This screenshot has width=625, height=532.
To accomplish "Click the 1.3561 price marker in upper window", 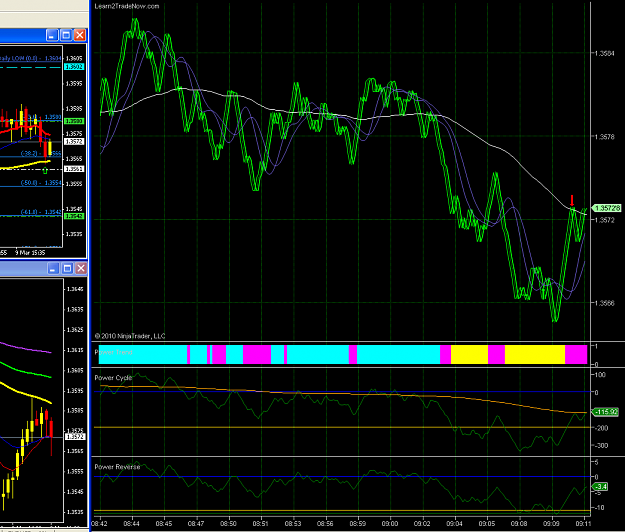I will click(74, 169).
